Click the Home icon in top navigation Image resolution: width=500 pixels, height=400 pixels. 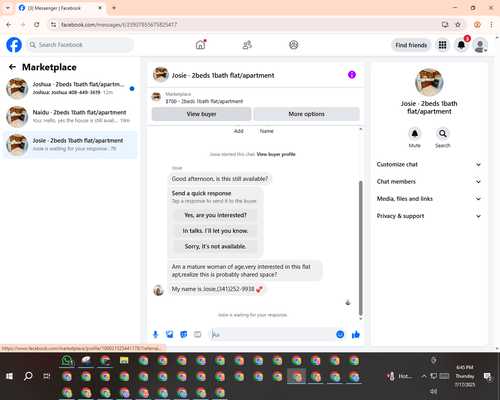(x=200, y=45)
